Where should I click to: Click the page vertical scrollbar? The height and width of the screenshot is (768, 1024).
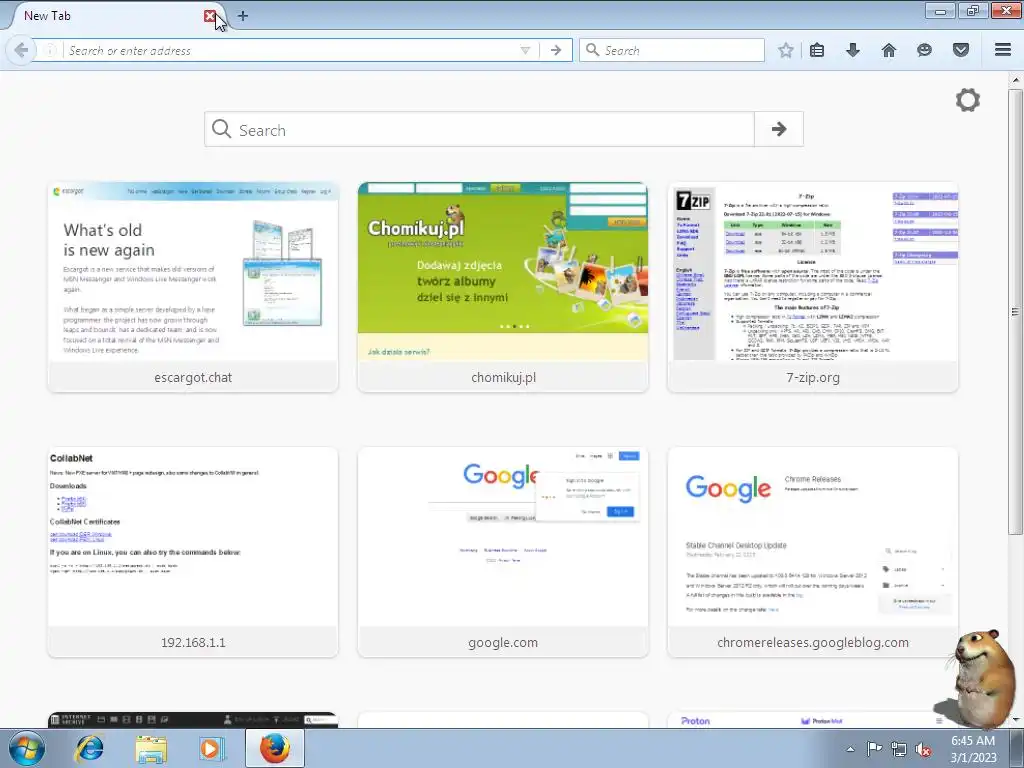(x=1015, y=312)
